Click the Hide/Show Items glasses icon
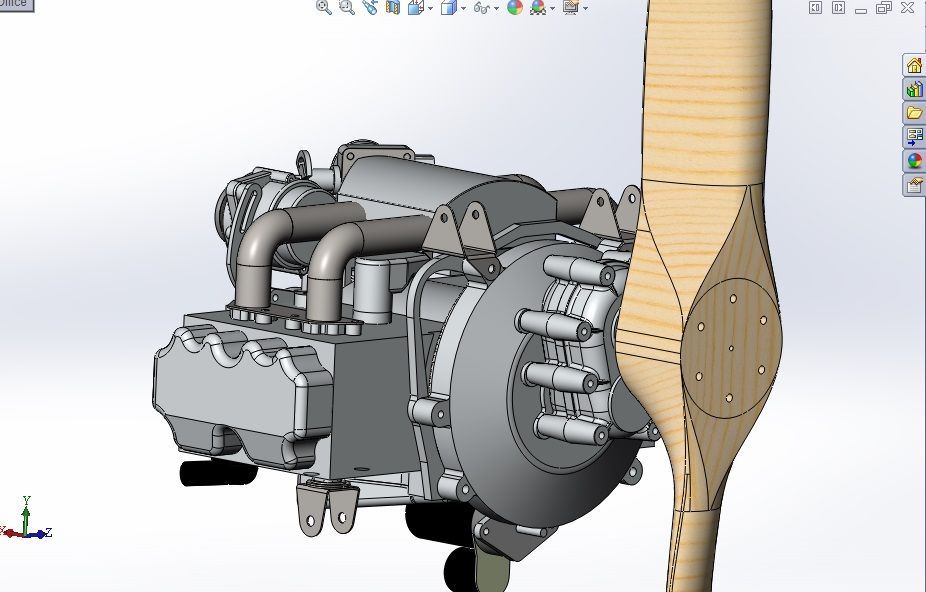Screen dimensions: 926x592 481,8
